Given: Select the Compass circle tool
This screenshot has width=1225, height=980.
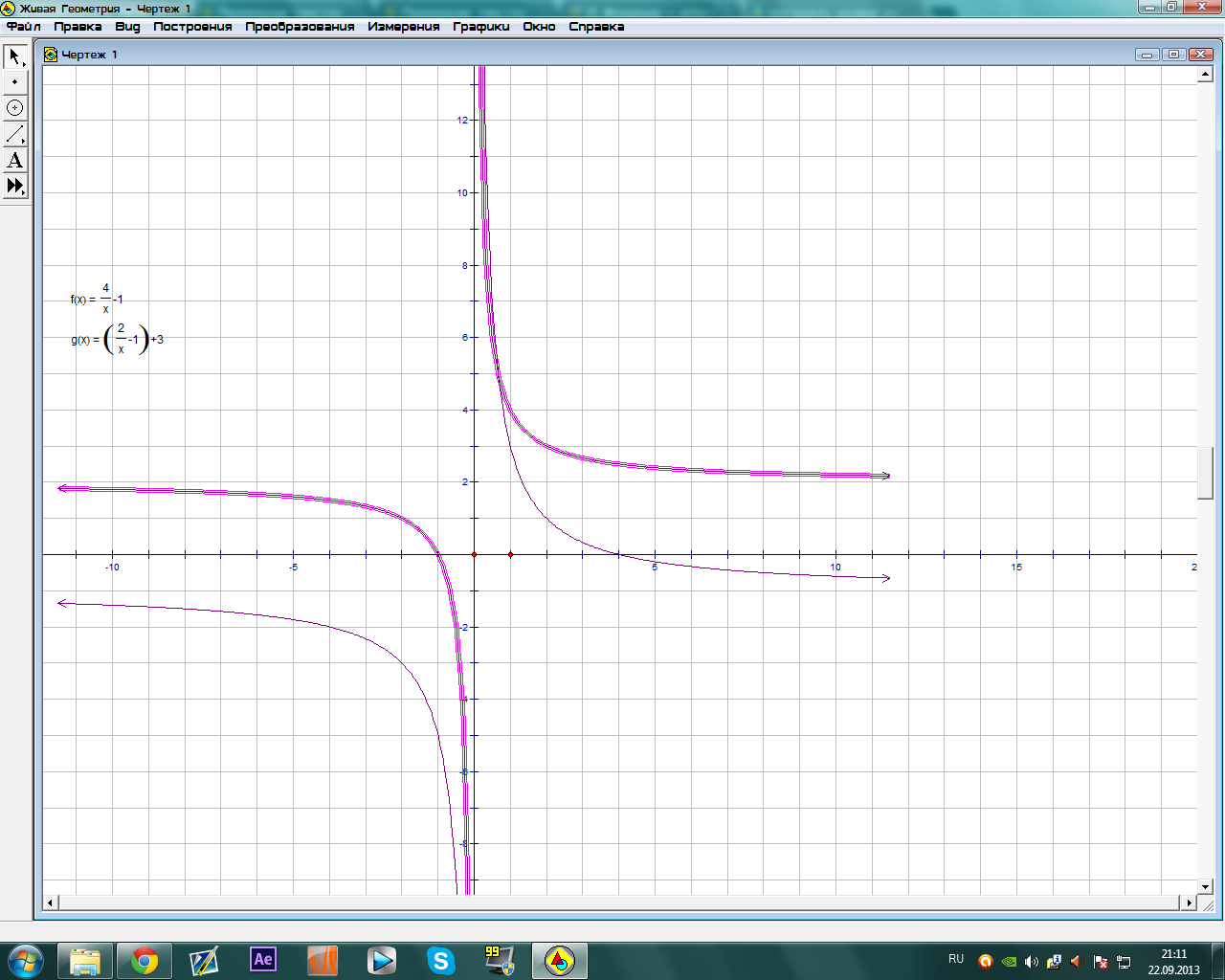Looking at the screenshot, I should tap(15, 108).
